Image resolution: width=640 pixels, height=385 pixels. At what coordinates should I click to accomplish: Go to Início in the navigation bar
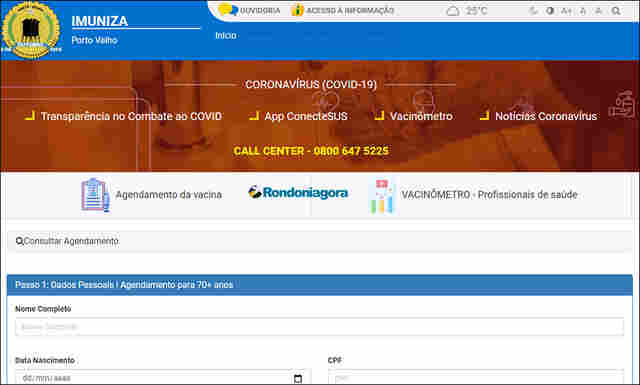point(226,36)
